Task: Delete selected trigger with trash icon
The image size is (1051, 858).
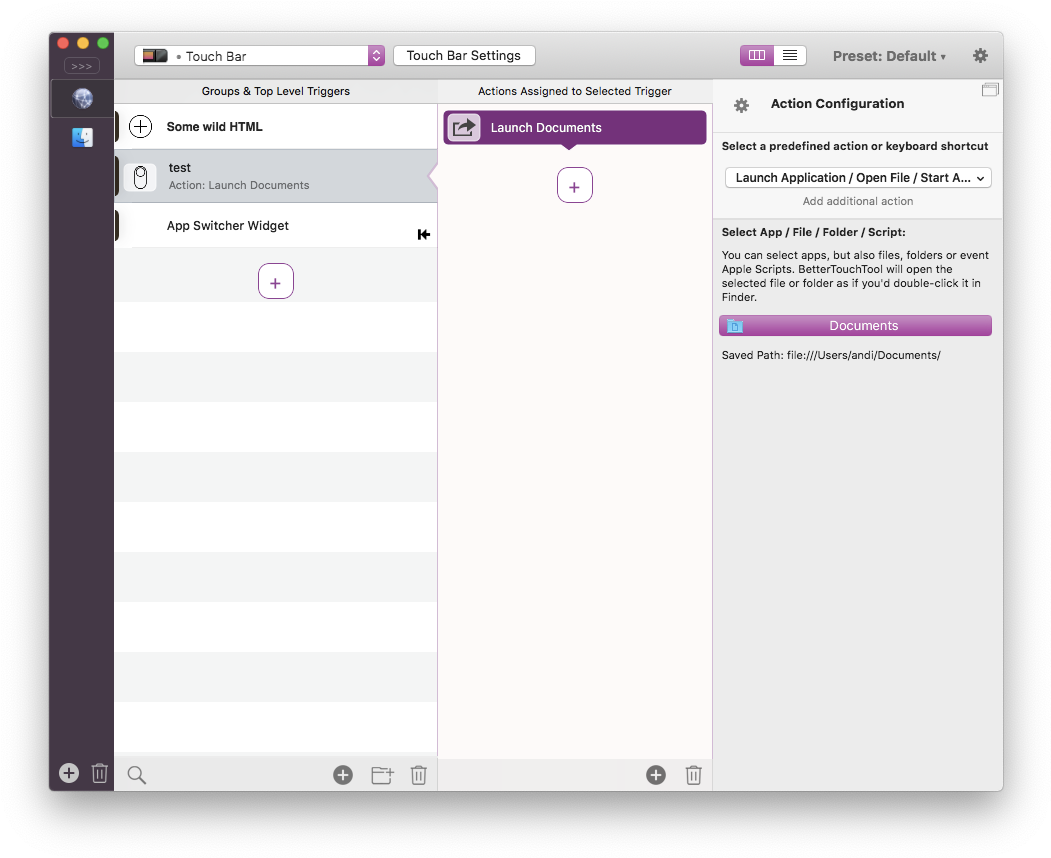Action: (419, 775)
